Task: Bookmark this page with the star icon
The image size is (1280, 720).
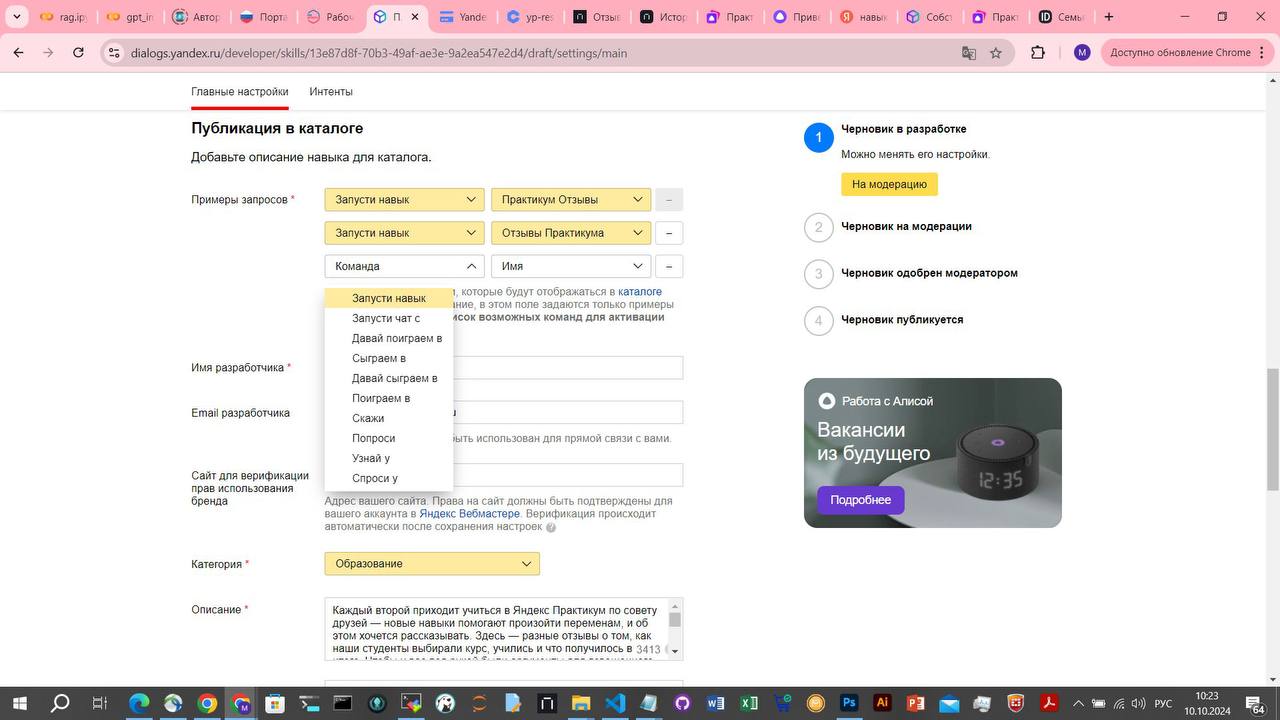Action: coord(996,53)
